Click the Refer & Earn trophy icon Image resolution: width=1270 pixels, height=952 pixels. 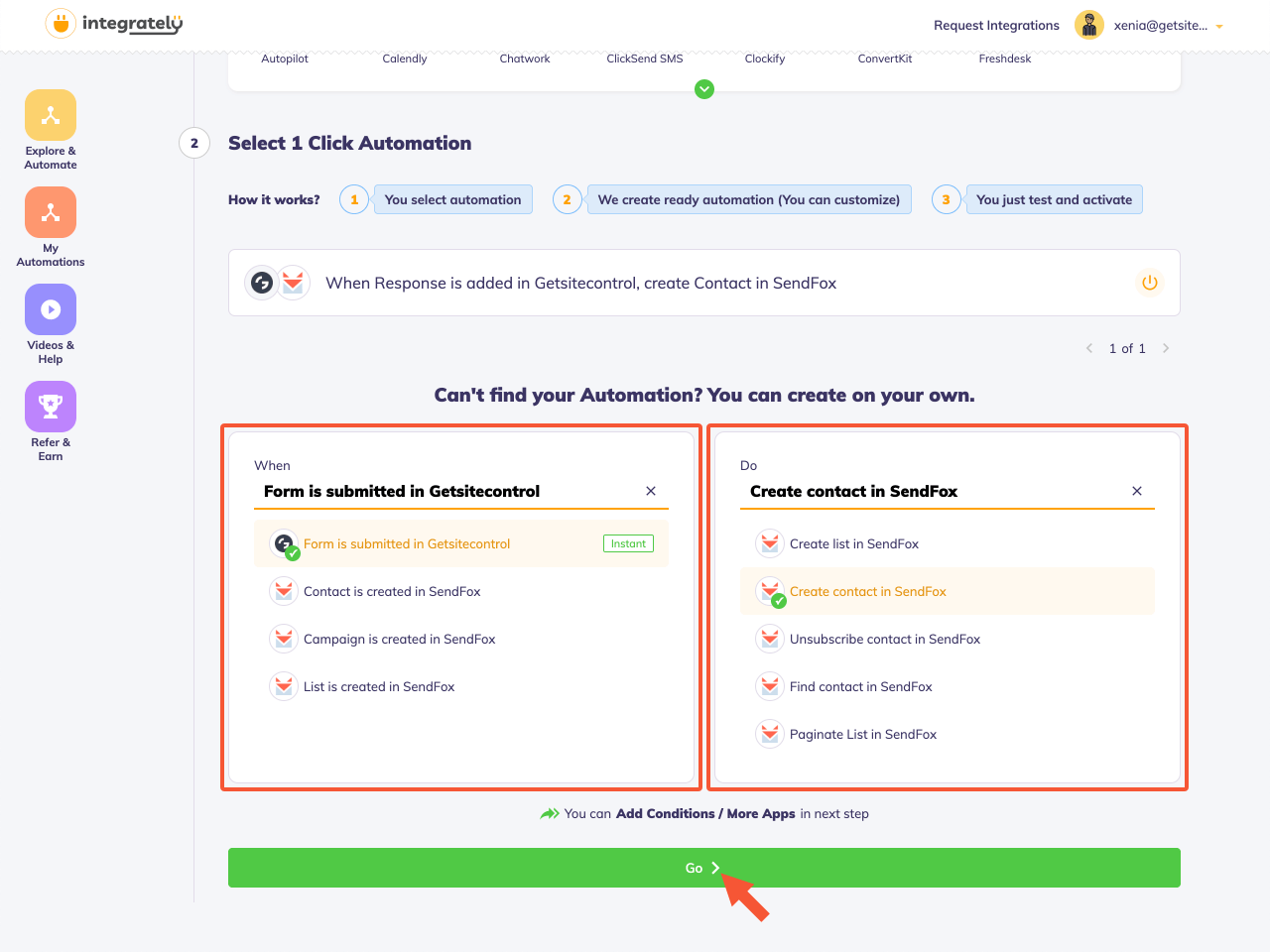point(51,408)
